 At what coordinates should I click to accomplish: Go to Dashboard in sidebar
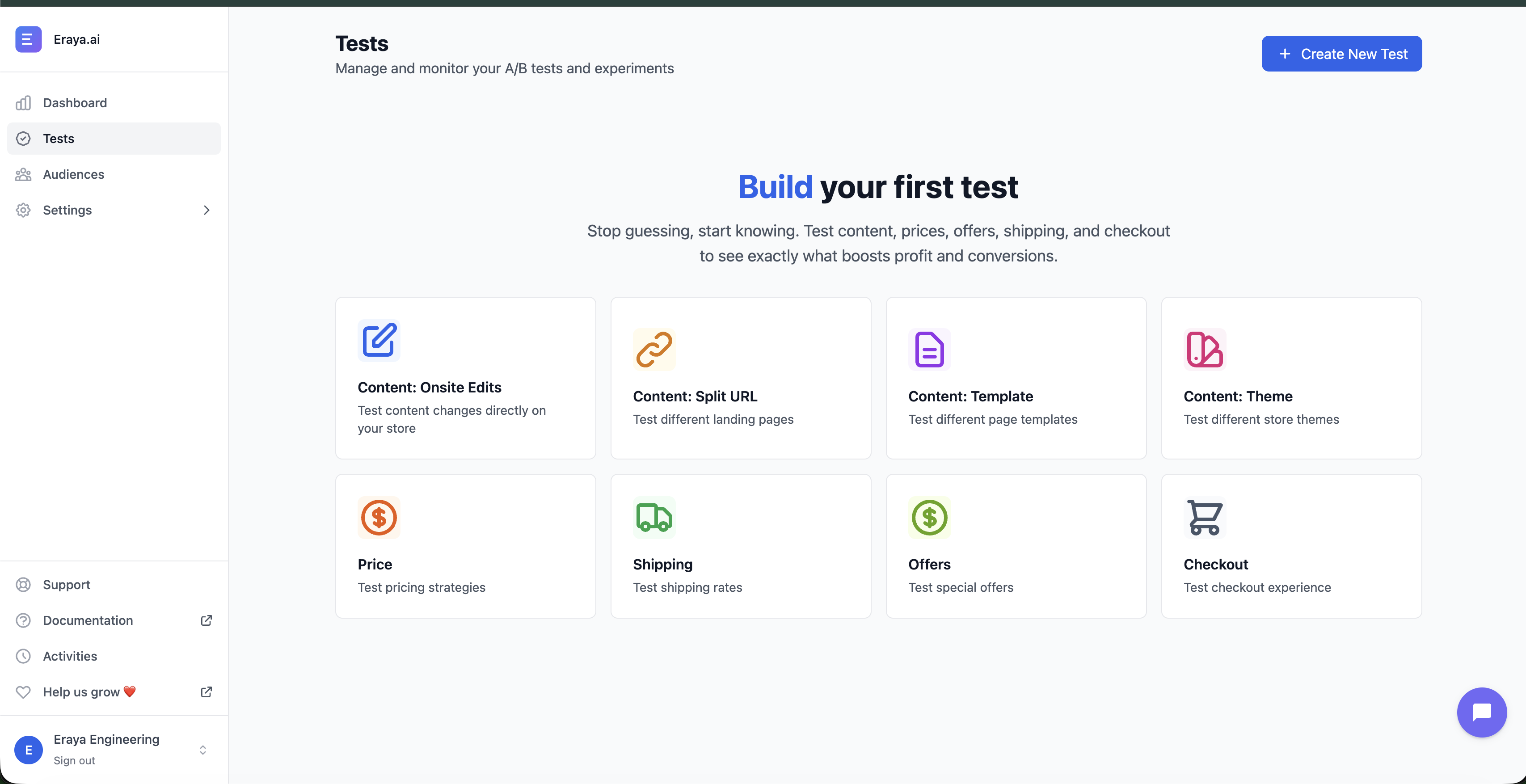point(75,102)
